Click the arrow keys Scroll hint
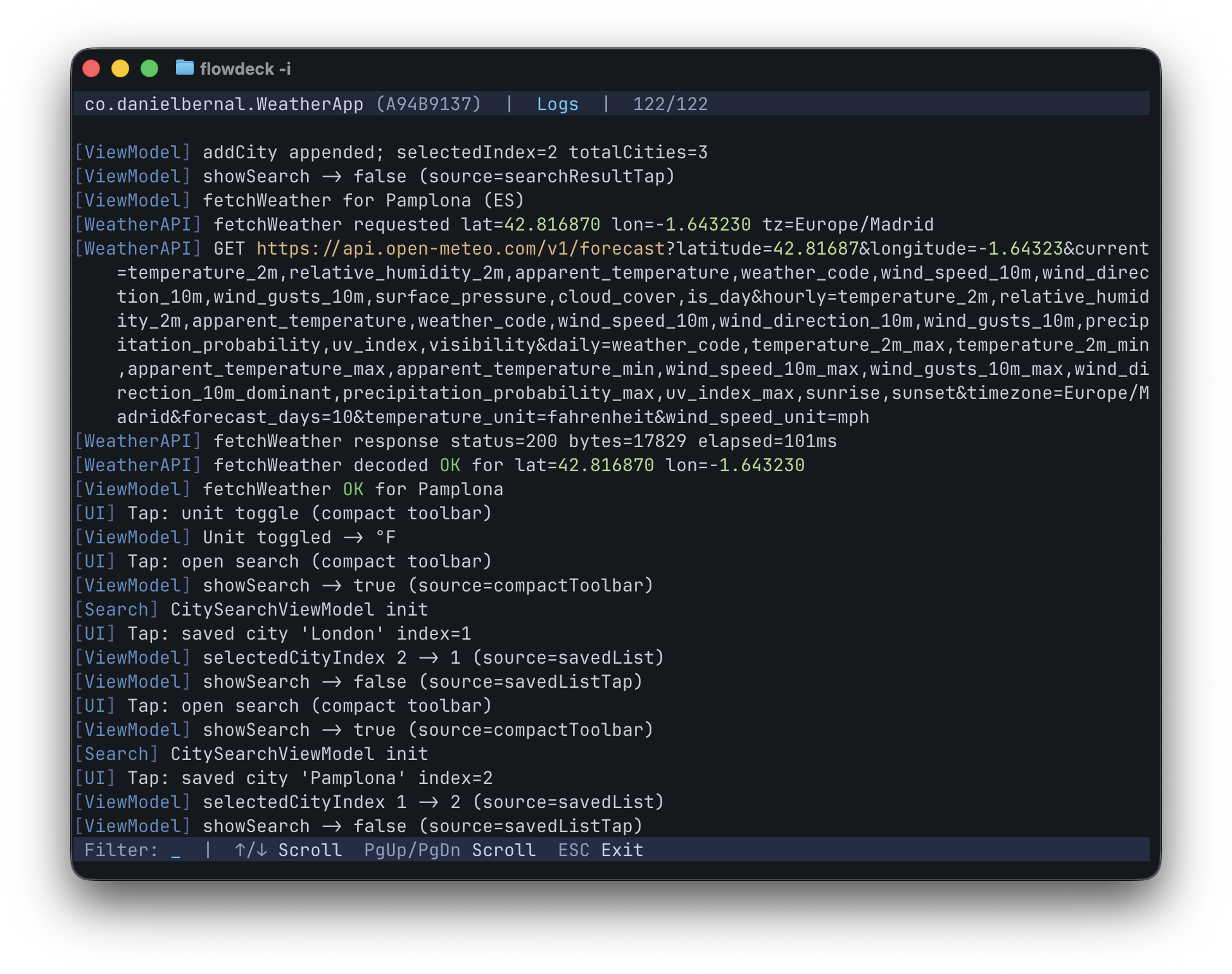This screenshot has width=1232, height=974. click(288, 850)
